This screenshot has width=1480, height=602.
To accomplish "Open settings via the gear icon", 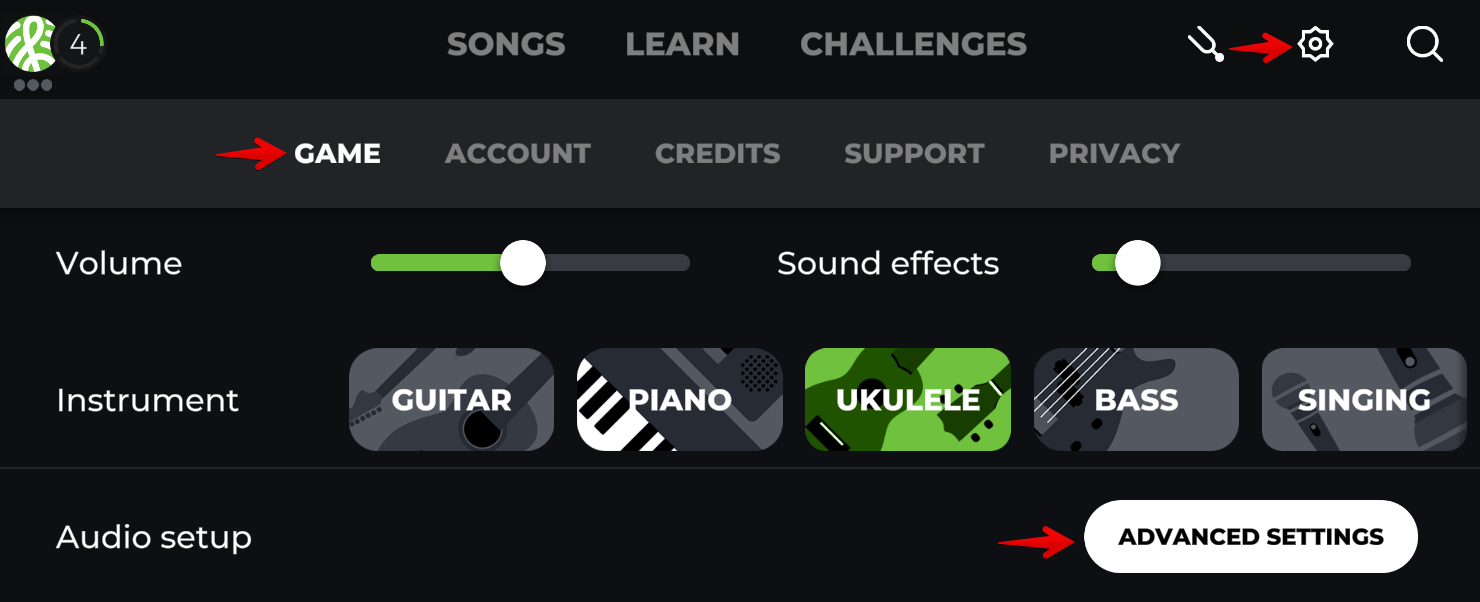I will 1315,44.
